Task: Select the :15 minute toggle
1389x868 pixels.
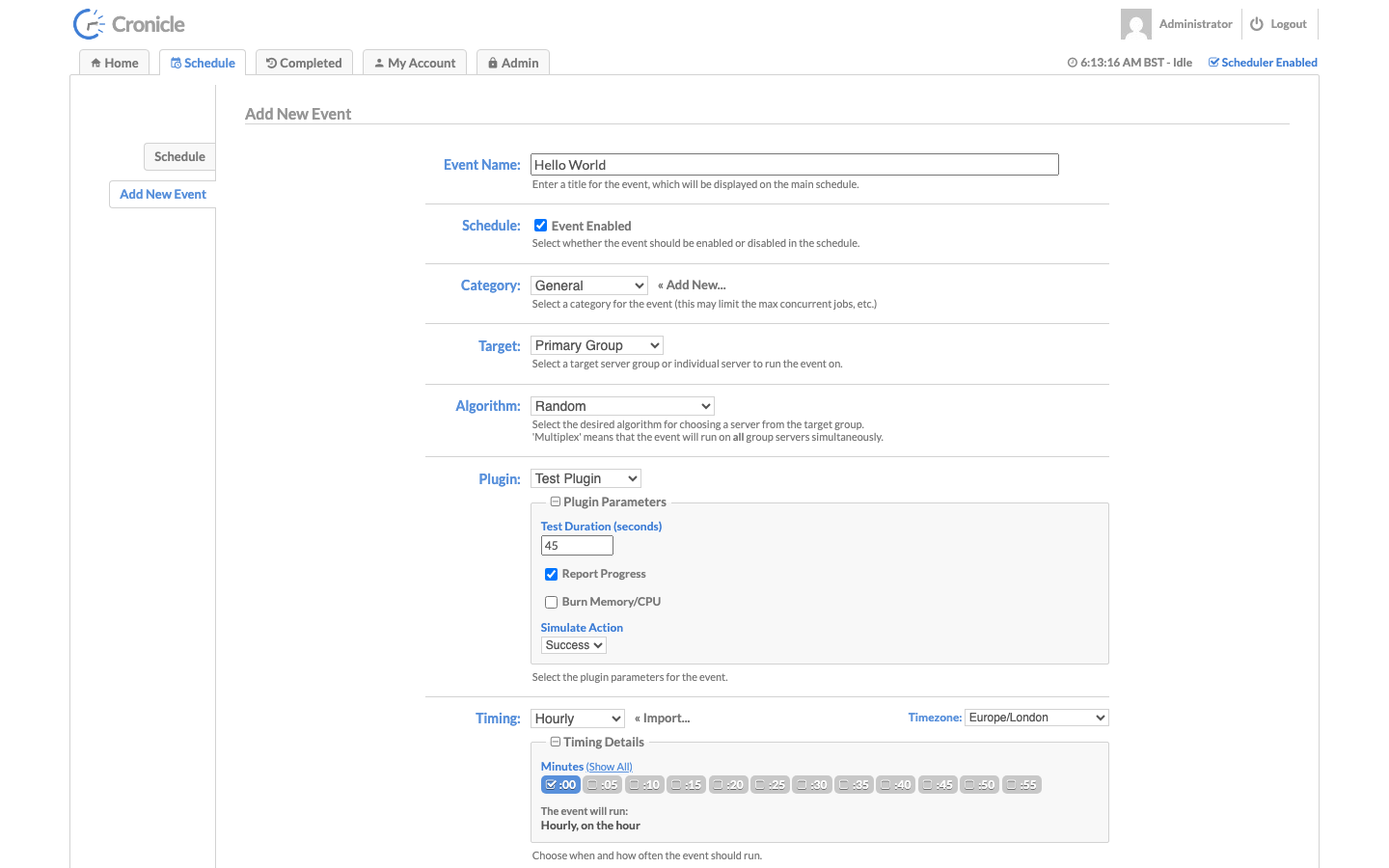Action: (x=687, y=785)
